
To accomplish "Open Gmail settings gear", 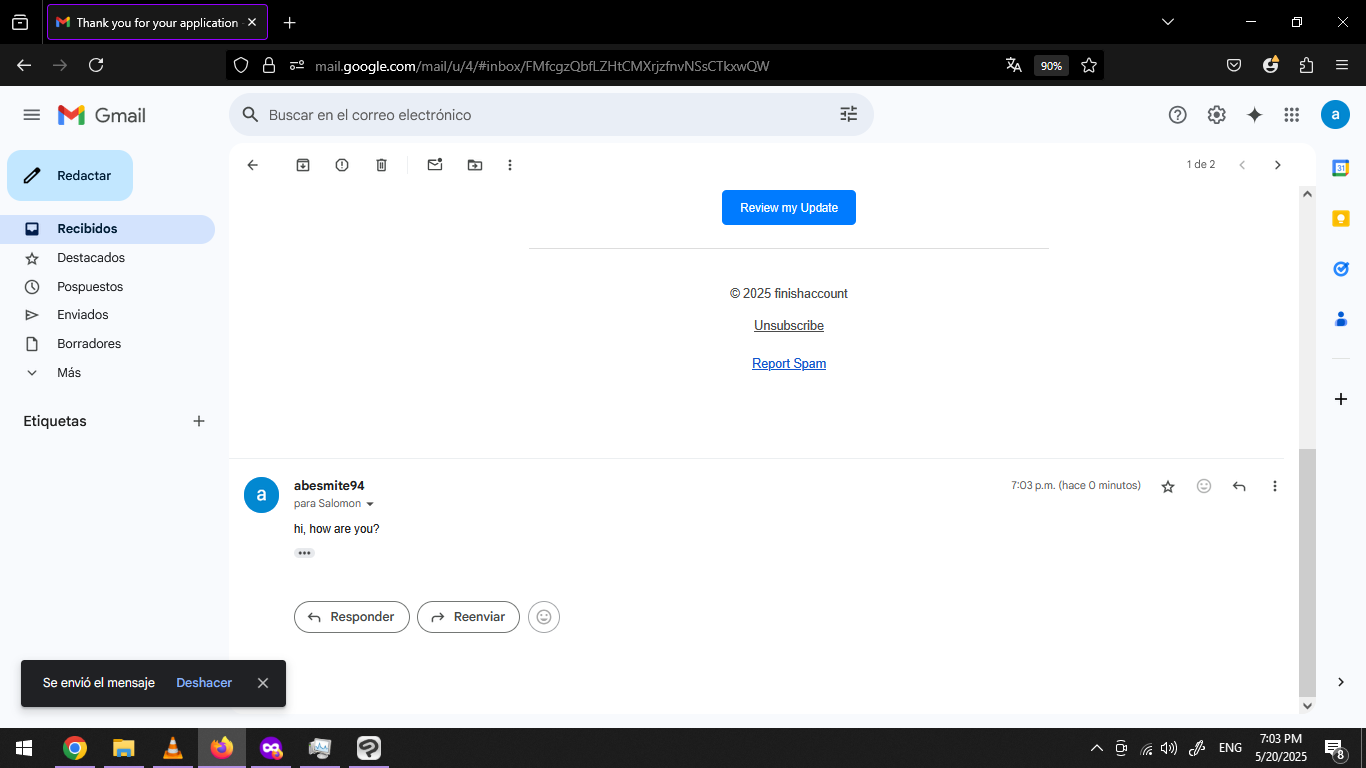I will 1216,115.
